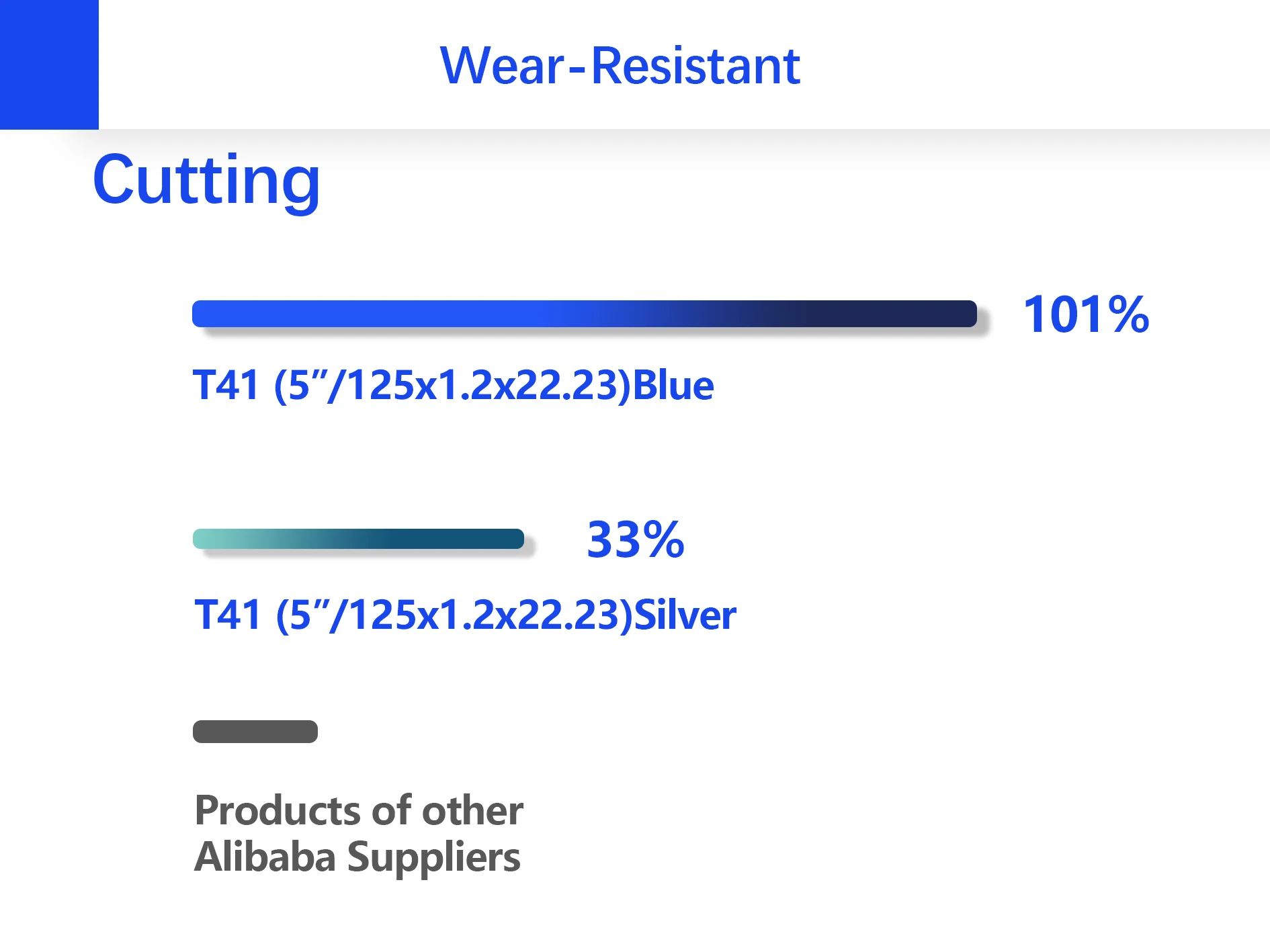Select the T41 Blue product label
This screenshot has height=952, width=1270.
453,386
